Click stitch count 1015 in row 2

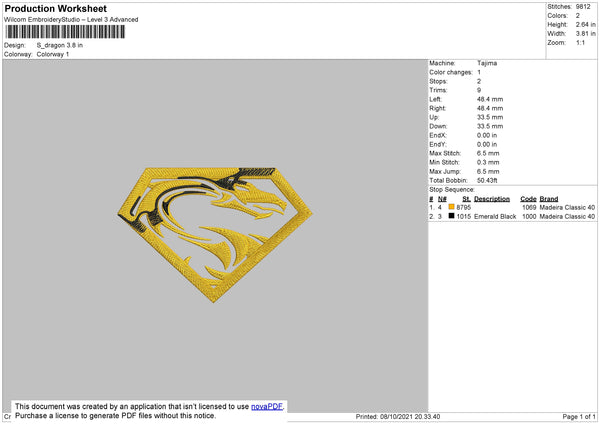[463, 217]
